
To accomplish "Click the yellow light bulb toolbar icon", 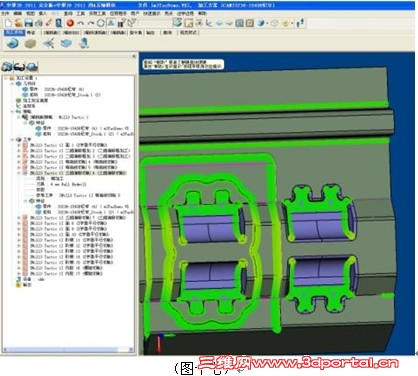I will tap(285, 23).
